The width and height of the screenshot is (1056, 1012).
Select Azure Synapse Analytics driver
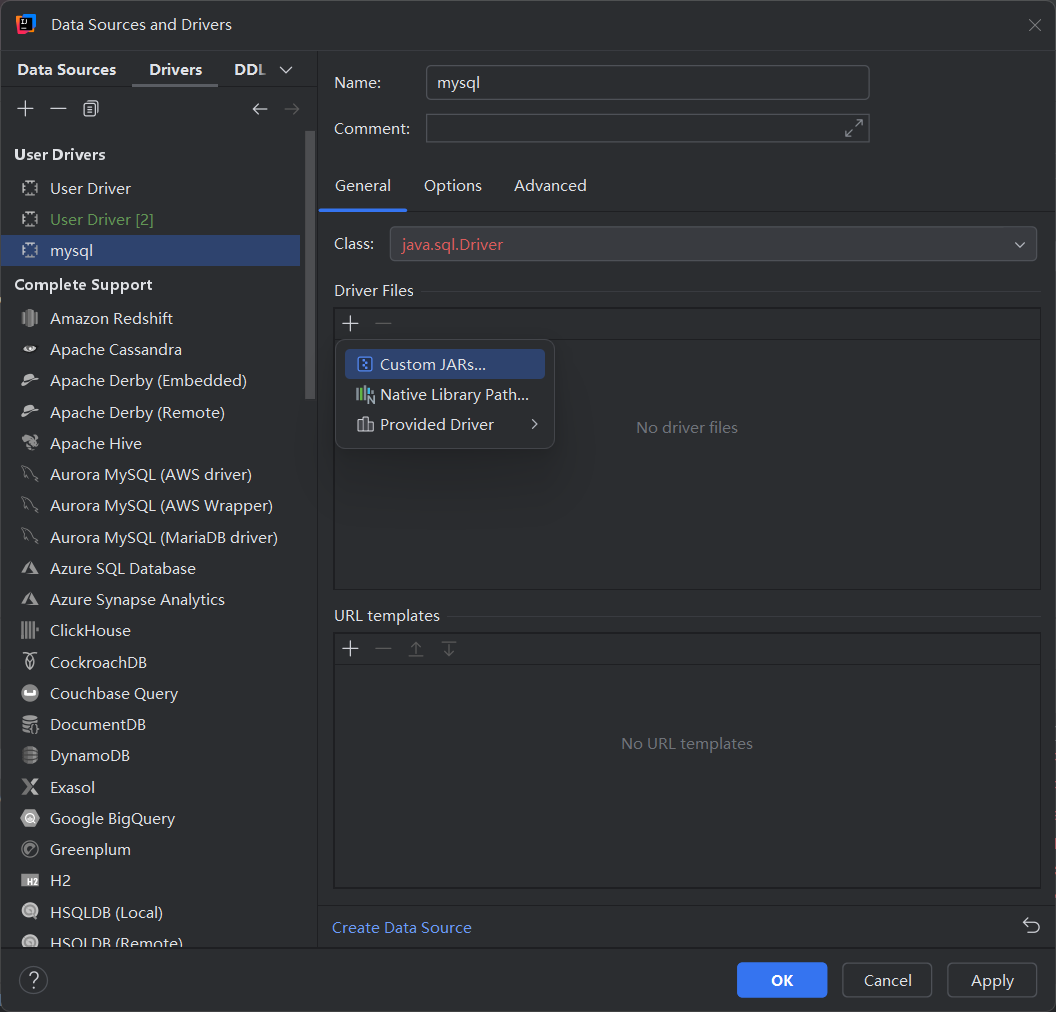[151, 599]
